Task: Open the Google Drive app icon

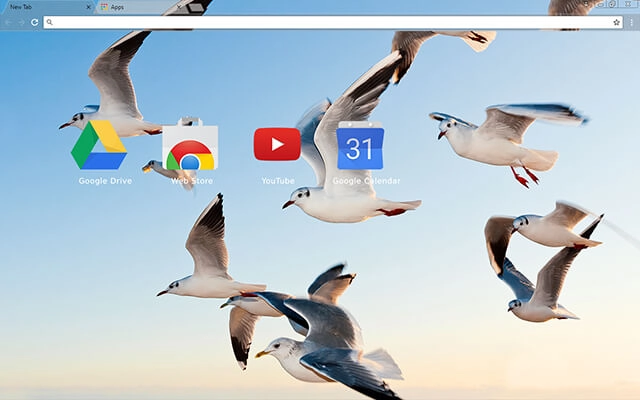Action: pos(99,145)
